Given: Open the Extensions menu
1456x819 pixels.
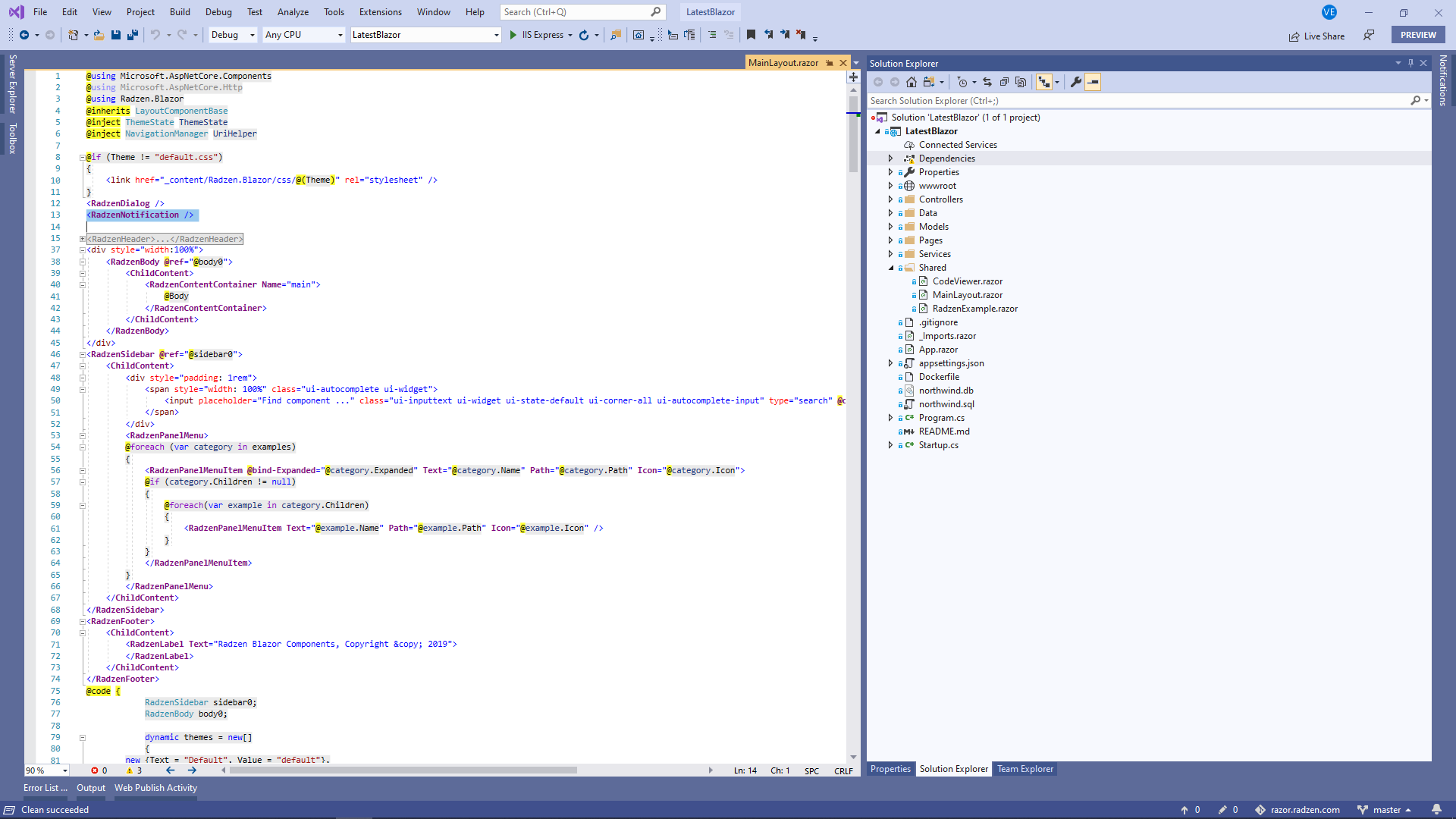Looking at the screenshot, I should tap(381, 12).
